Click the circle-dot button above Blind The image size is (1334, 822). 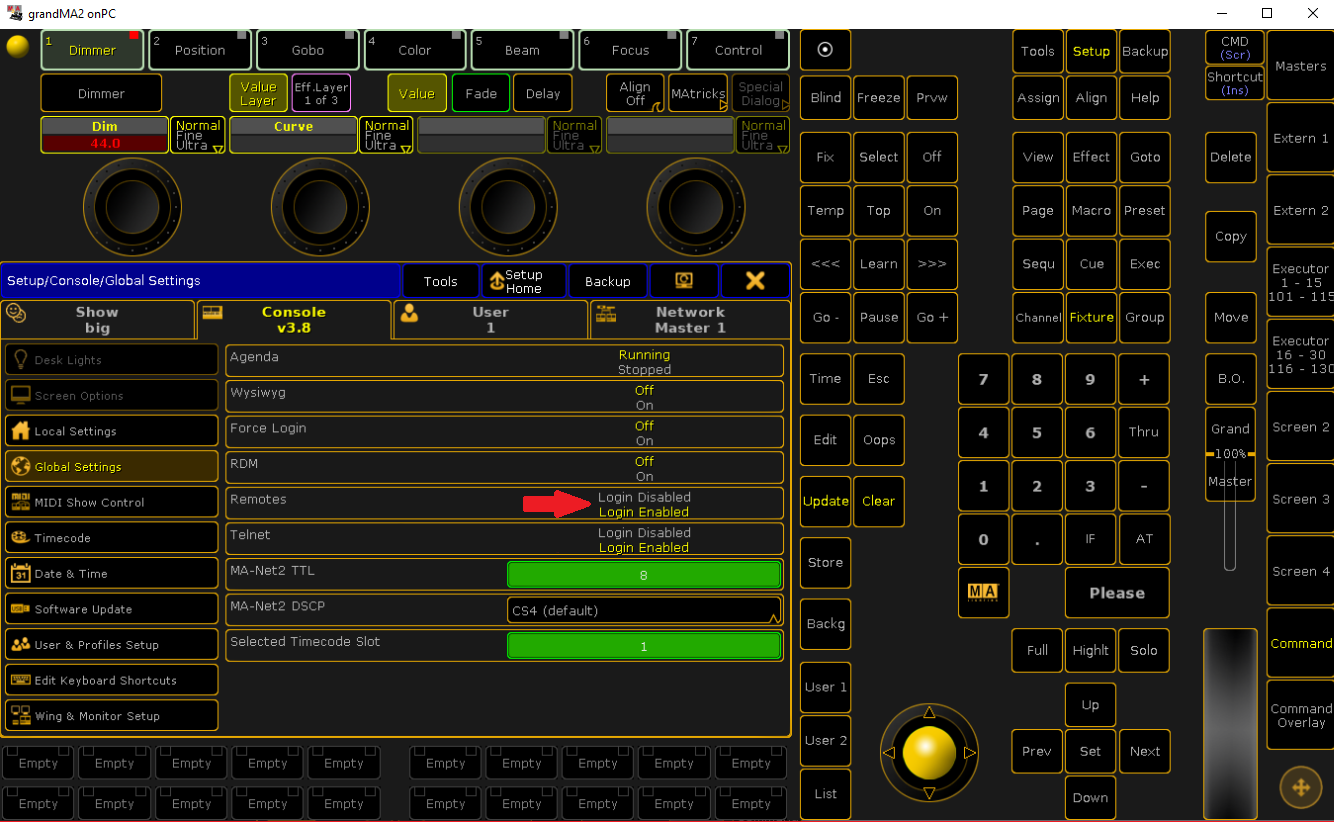pyautogui.click(x=825, y=50)
